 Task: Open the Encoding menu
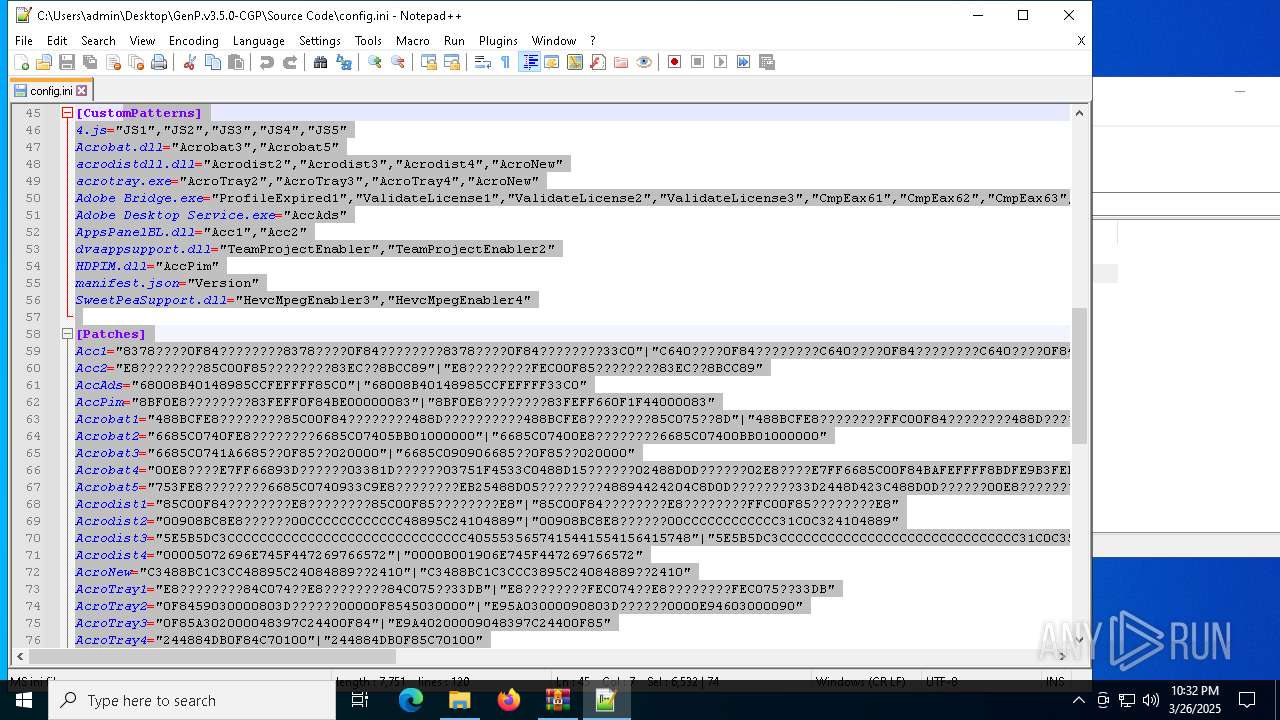(193, 41)
